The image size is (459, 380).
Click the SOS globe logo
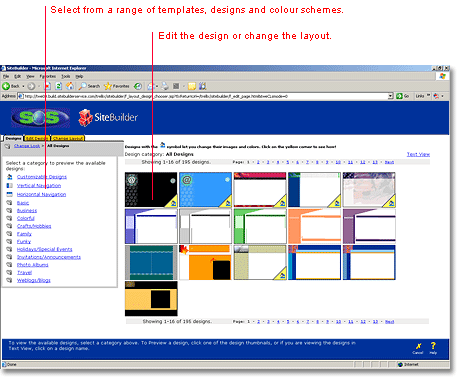click(40, 118)
